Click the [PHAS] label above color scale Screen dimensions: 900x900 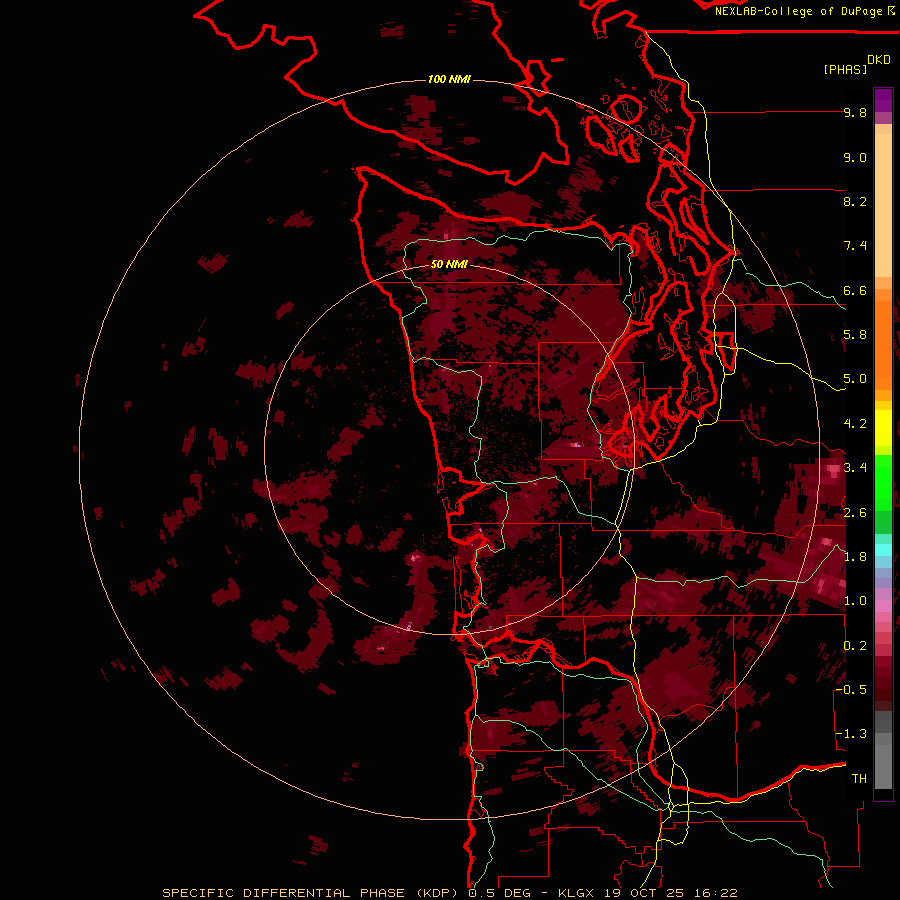tap(845, 69)
